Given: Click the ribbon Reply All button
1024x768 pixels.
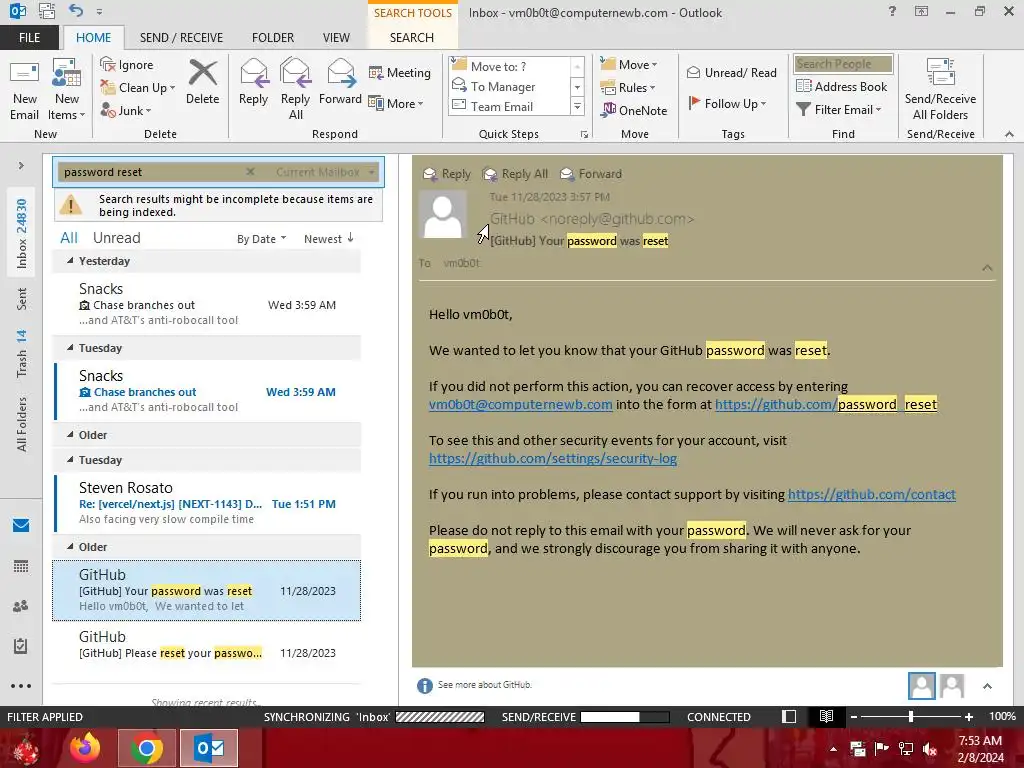Looking at the screenshot, I should (x=295, y=89).
